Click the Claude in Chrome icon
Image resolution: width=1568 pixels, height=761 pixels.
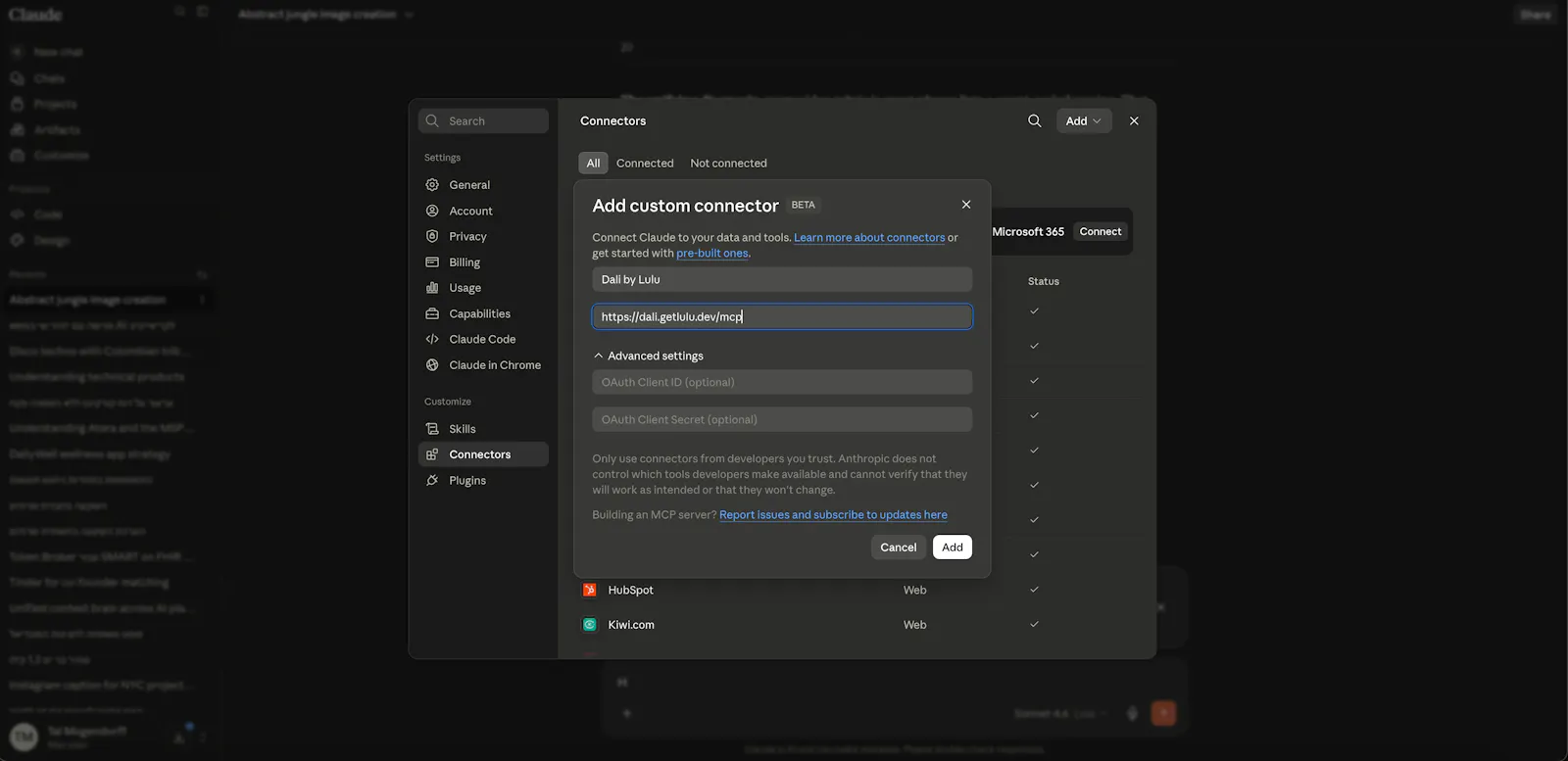[x=432, y=364]
